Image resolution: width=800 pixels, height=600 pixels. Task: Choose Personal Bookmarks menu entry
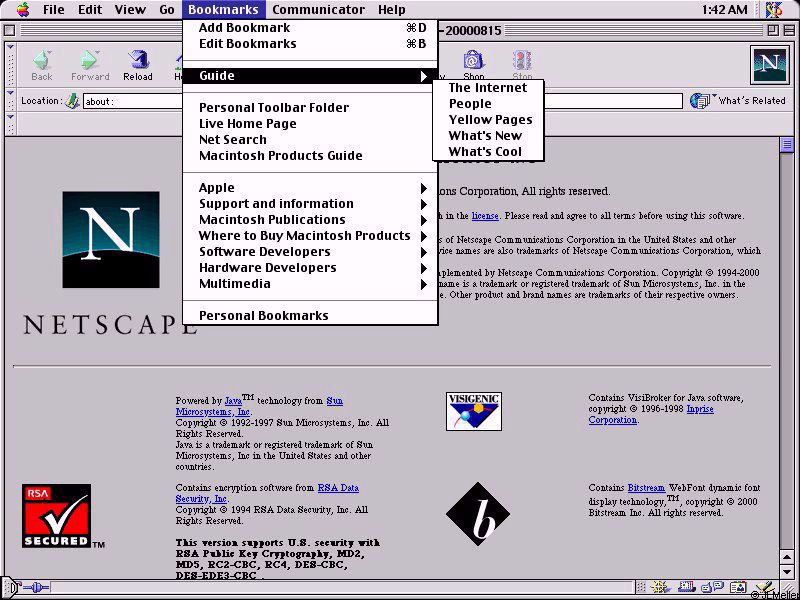tap(310, 316)
